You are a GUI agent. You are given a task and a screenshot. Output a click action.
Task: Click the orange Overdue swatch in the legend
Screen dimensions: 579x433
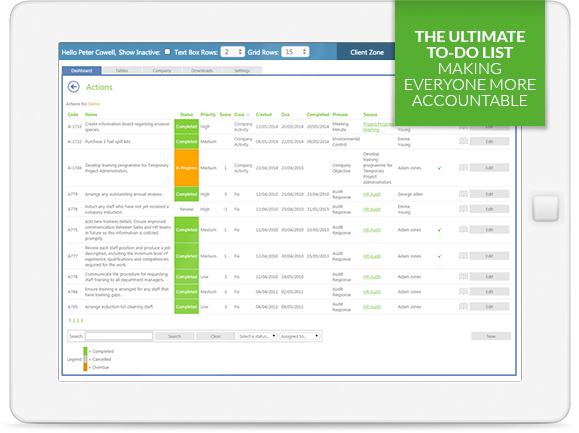point(85,367)
